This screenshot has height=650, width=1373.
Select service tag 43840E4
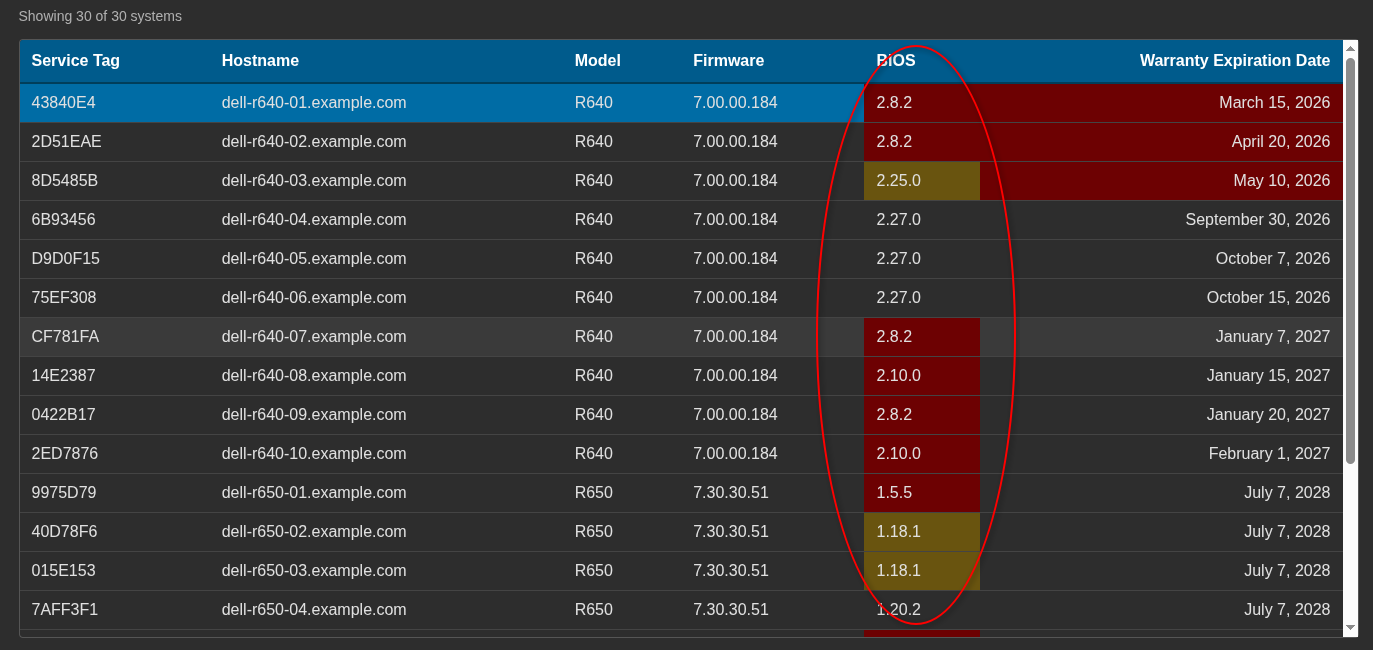click(x=64, y=103)
